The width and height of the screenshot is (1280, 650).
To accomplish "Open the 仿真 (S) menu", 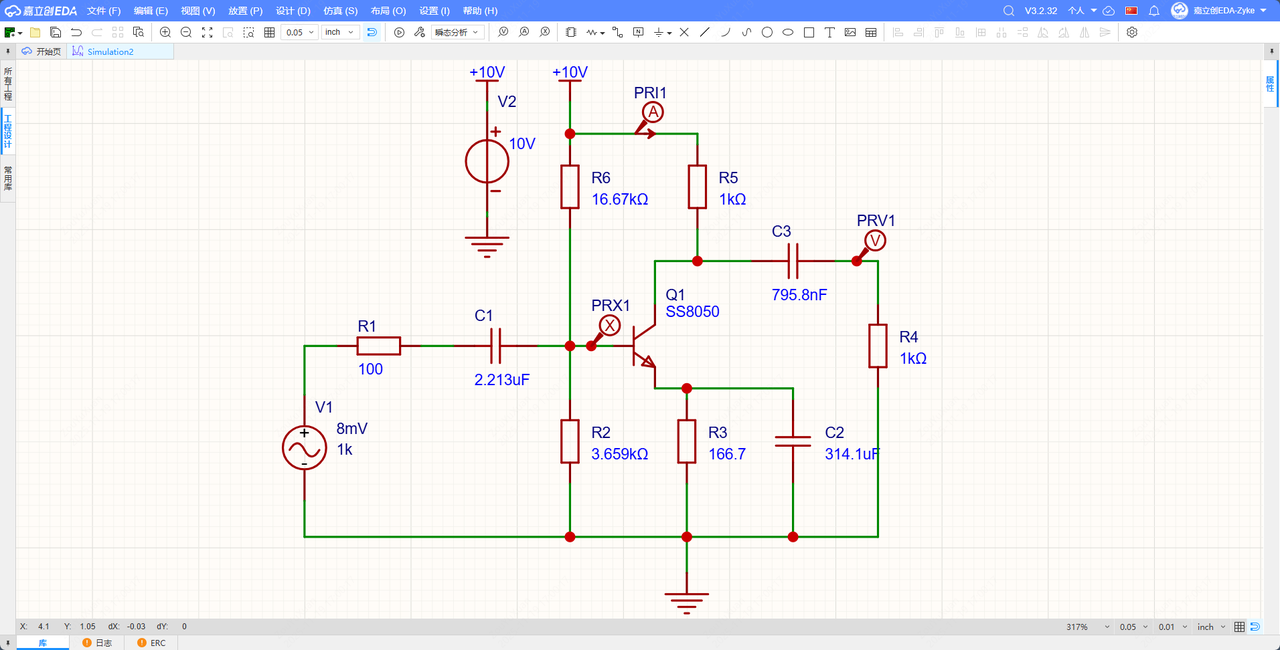I will click(340, 10).
